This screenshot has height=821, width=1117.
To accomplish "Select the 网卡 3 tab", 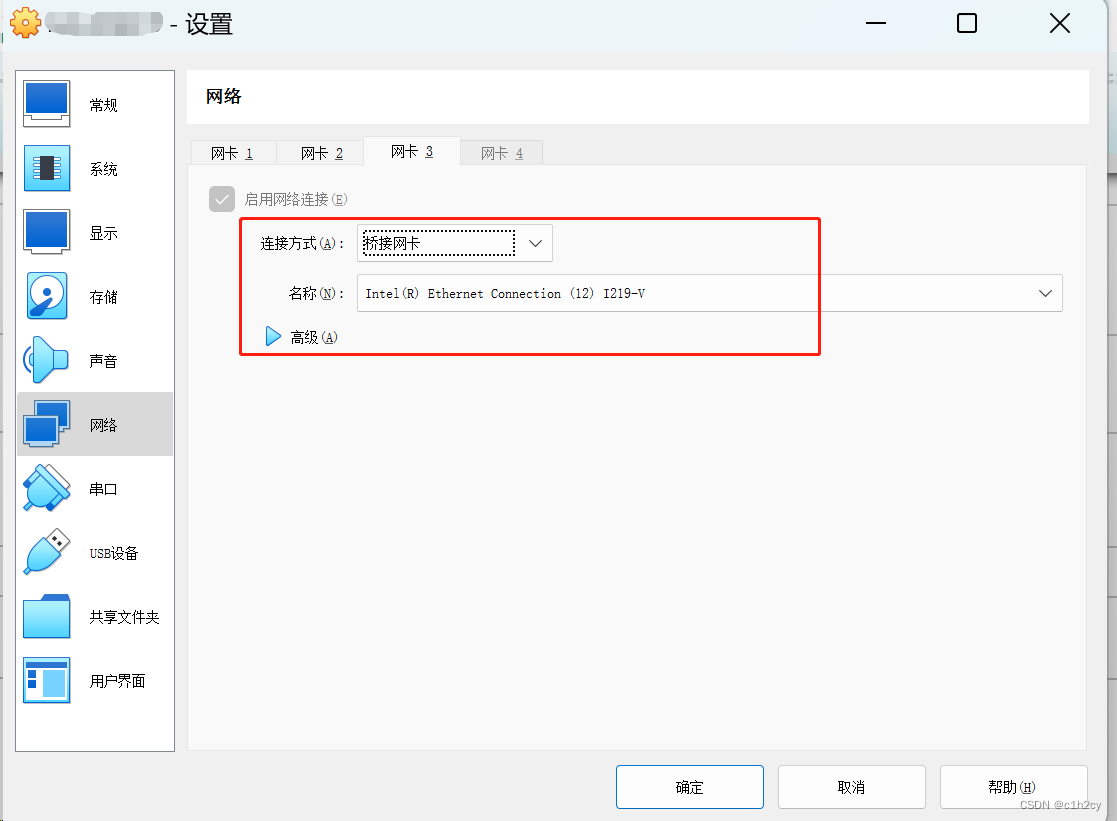I will [x=412, y=151].
